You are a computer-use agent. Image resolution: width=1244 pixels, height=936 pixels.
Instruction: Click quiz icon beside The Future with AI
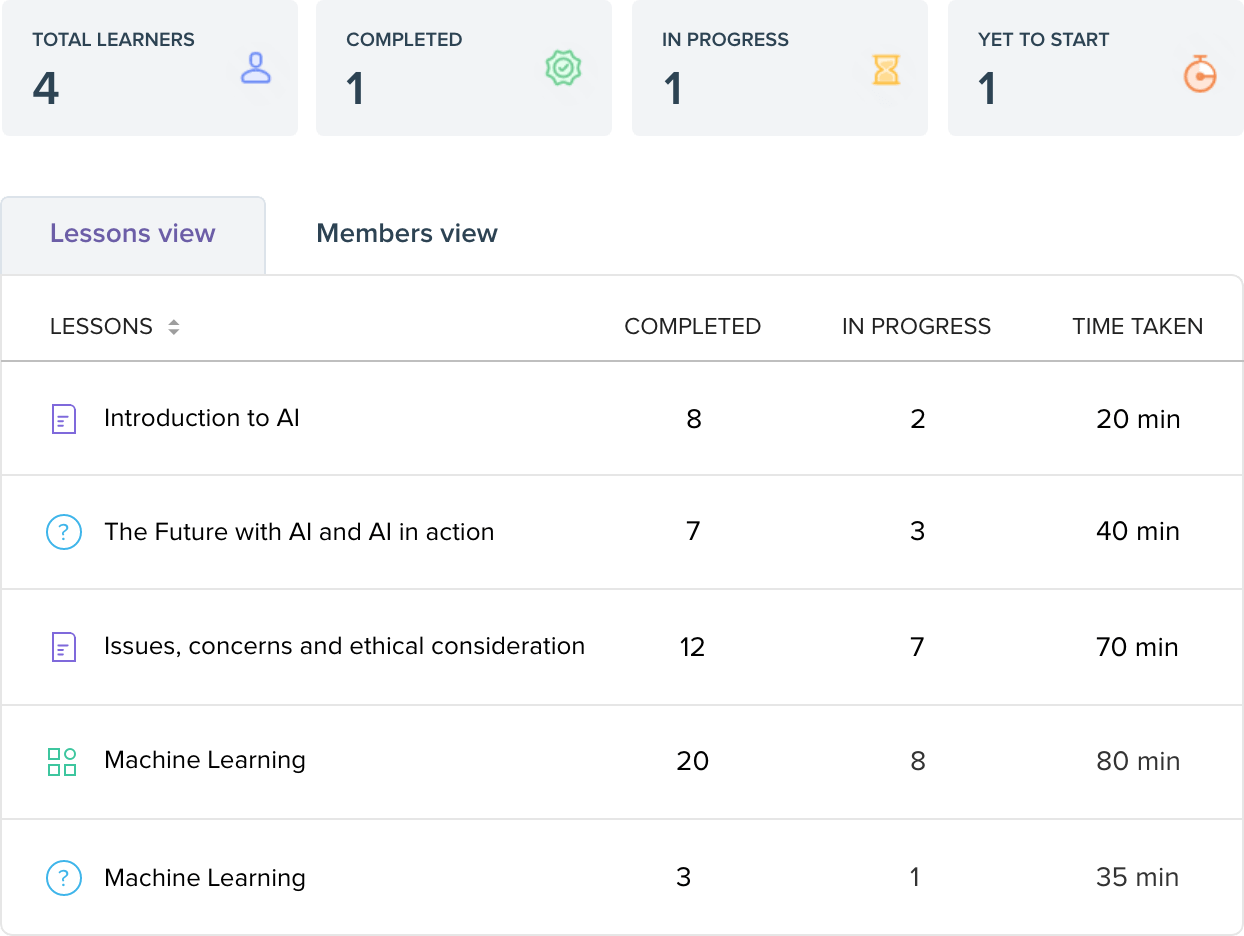coord(63,532)
